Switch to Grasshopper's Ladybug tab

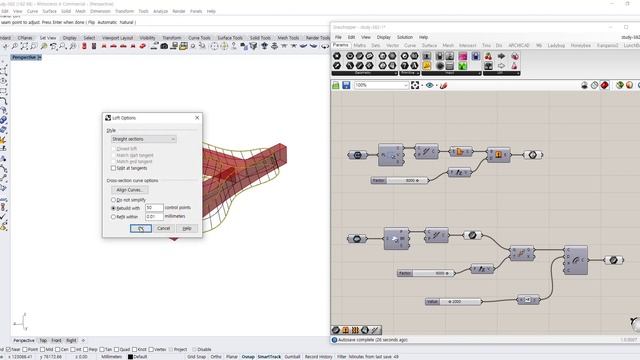coord(556,45)
